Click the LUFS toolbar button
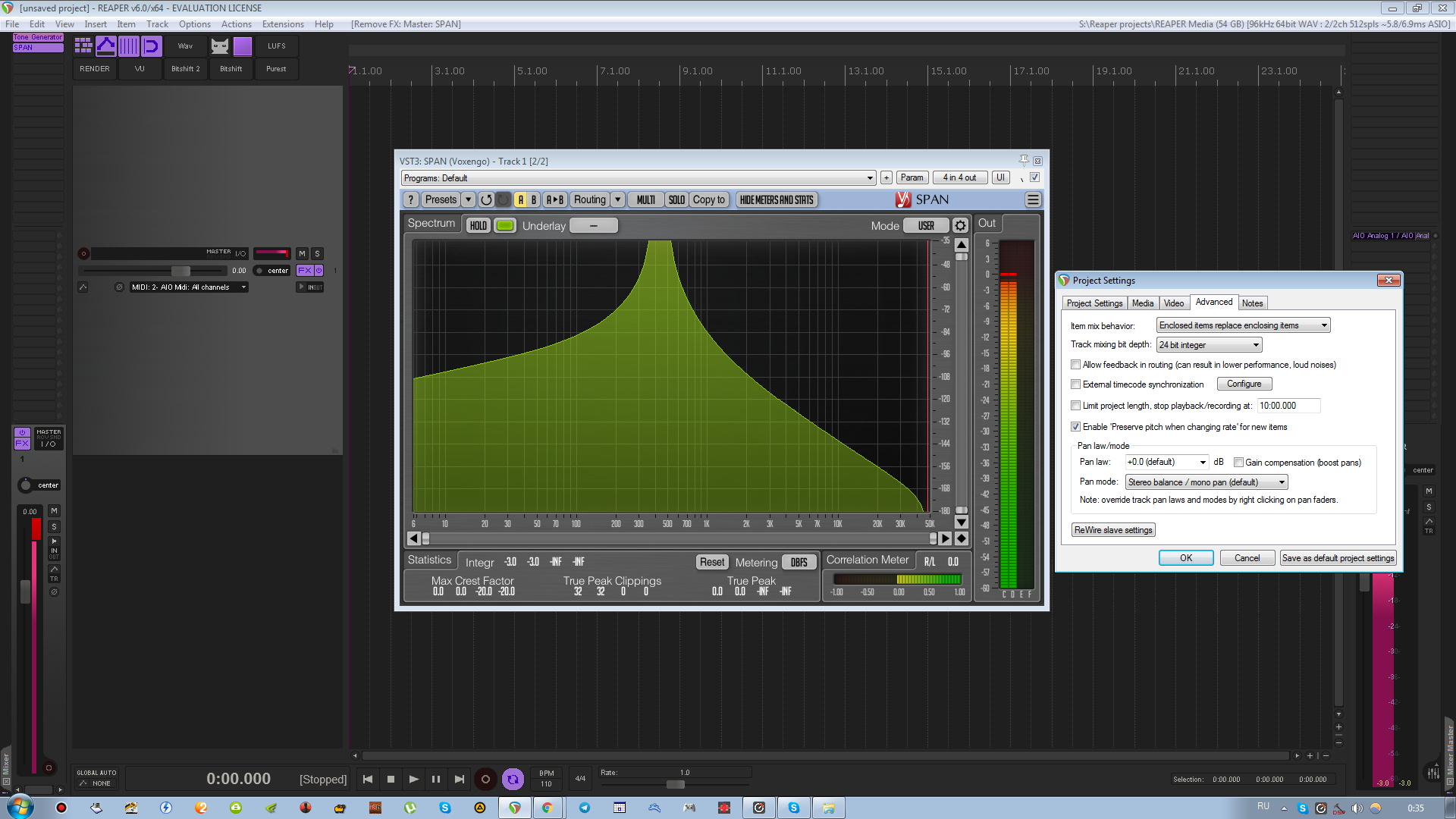This screenshot has width=1456, height=819. pyautogui.click(x=277, y=46)
